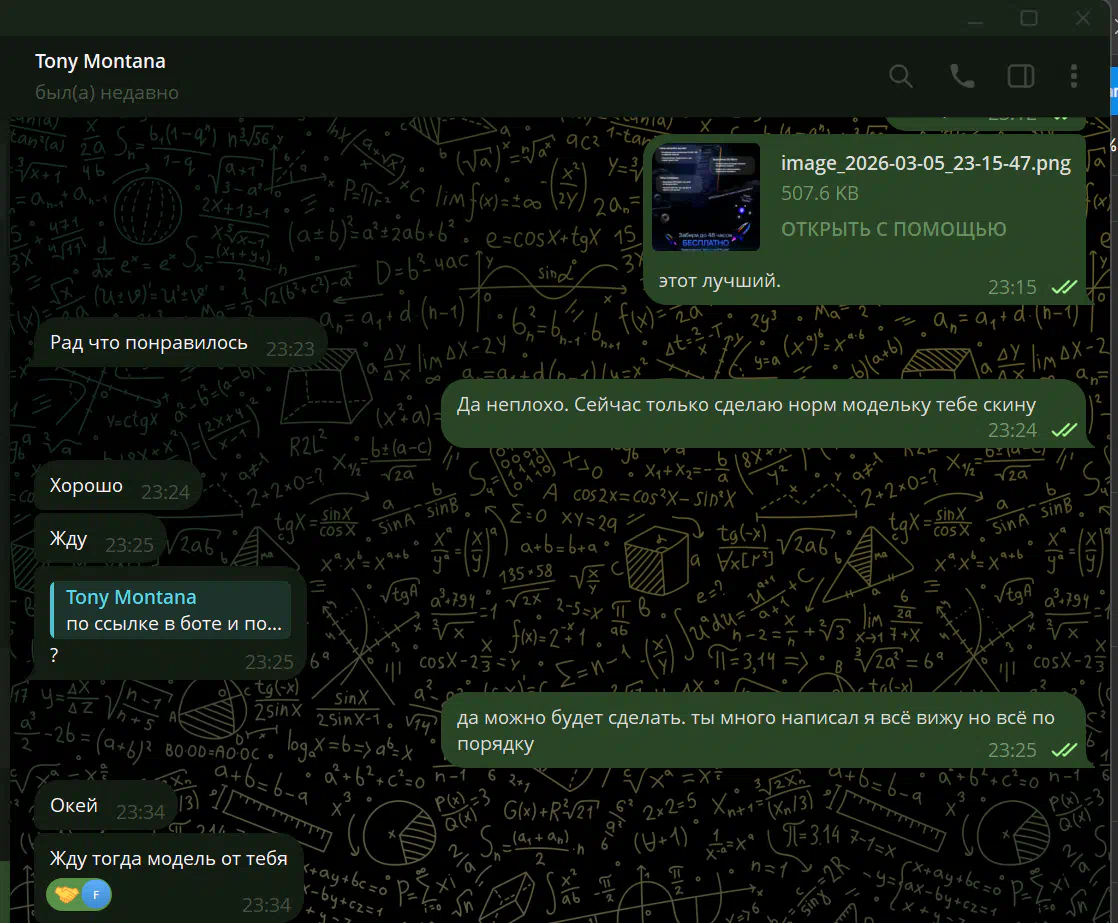Click the 'Хорошо' message bubble
This screenshot has width=1118, height=923.
pos(88,486)
